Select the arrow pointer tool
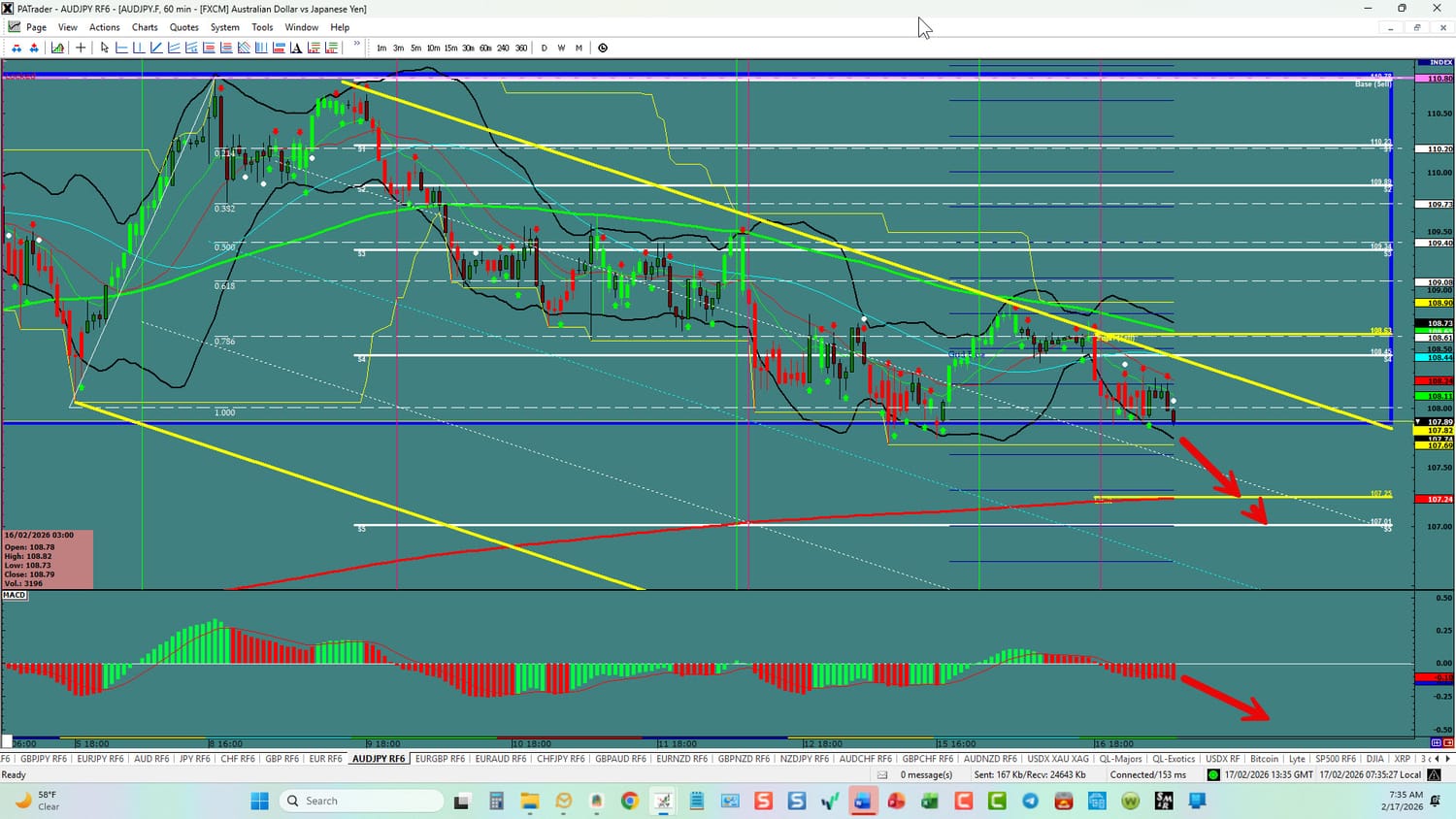Viewport: 1456px width, 819px height. (x=105, y=48)
